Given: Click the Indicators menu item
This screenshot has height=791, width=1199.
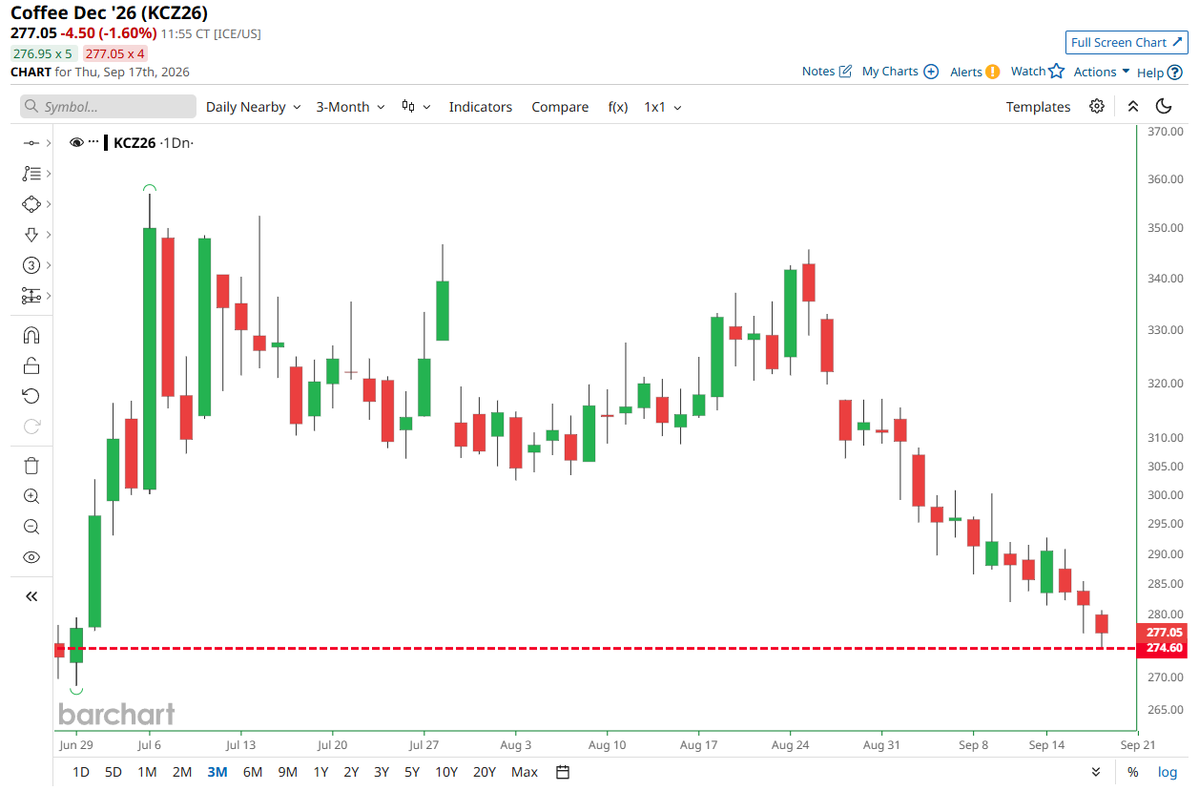Looking at the screenshot, I should coord(480,107).
